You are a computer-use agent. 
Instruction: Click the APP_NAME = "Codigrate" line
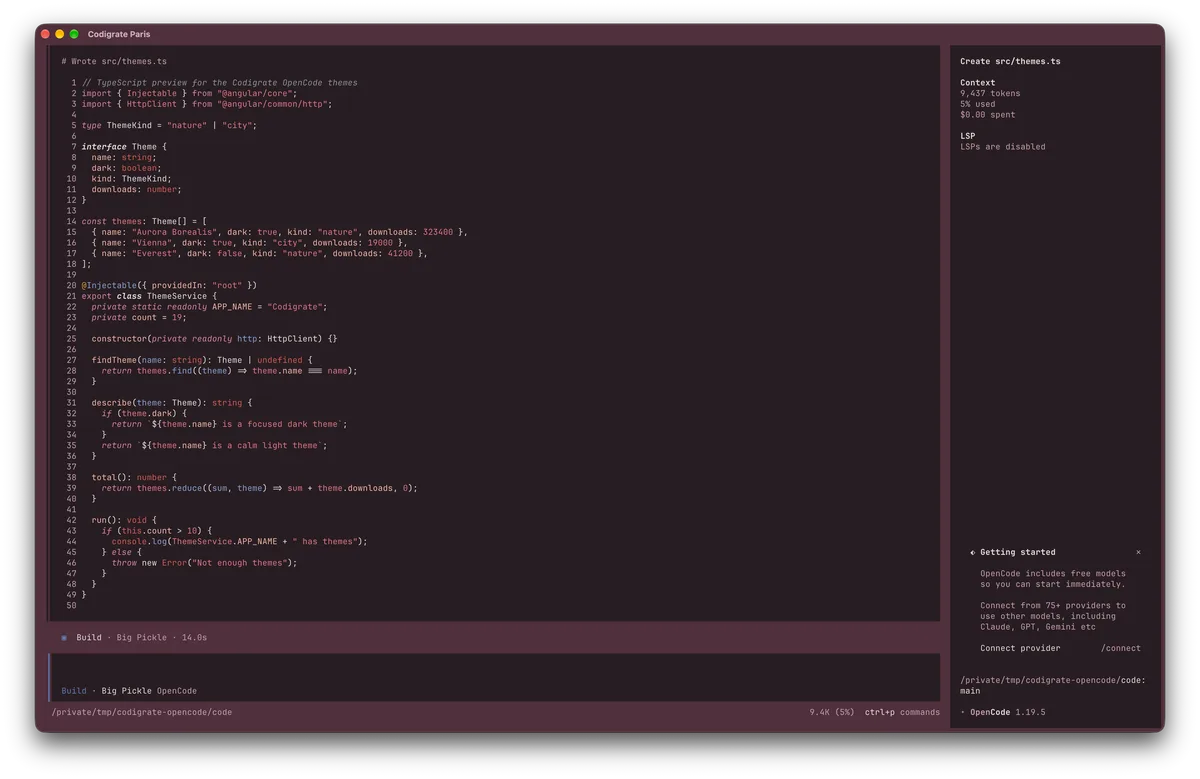point(209,306)
